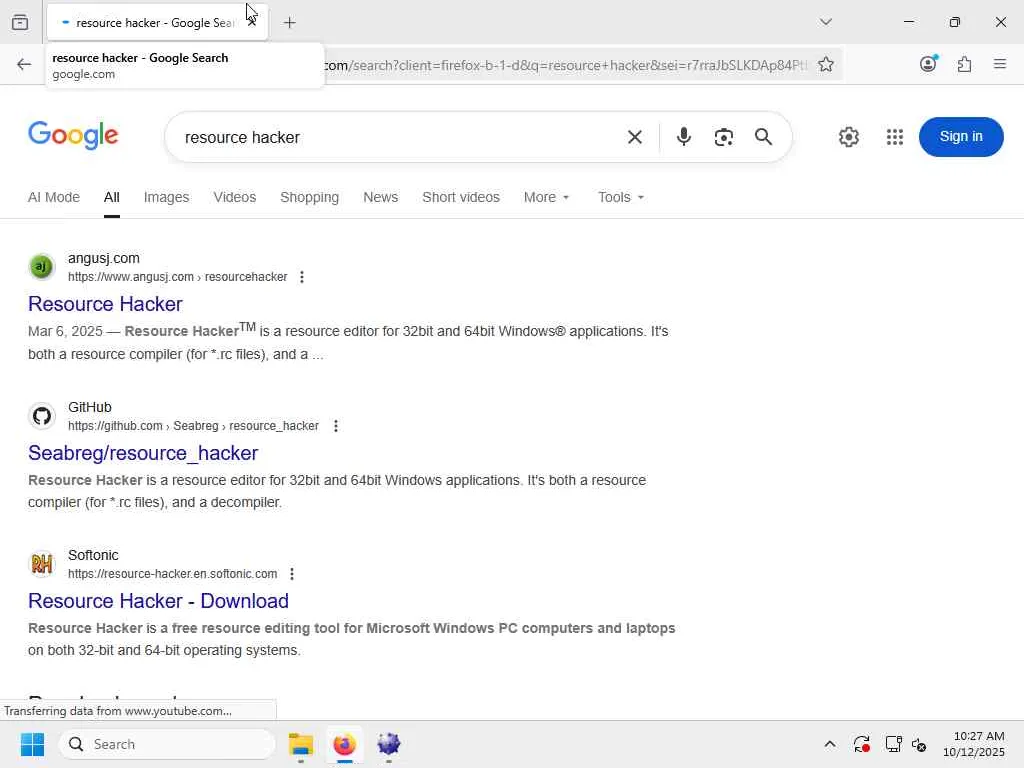Bookmark this page with the star icon
The height and width of the screenshot is (768, 1024).
(825, 64)
